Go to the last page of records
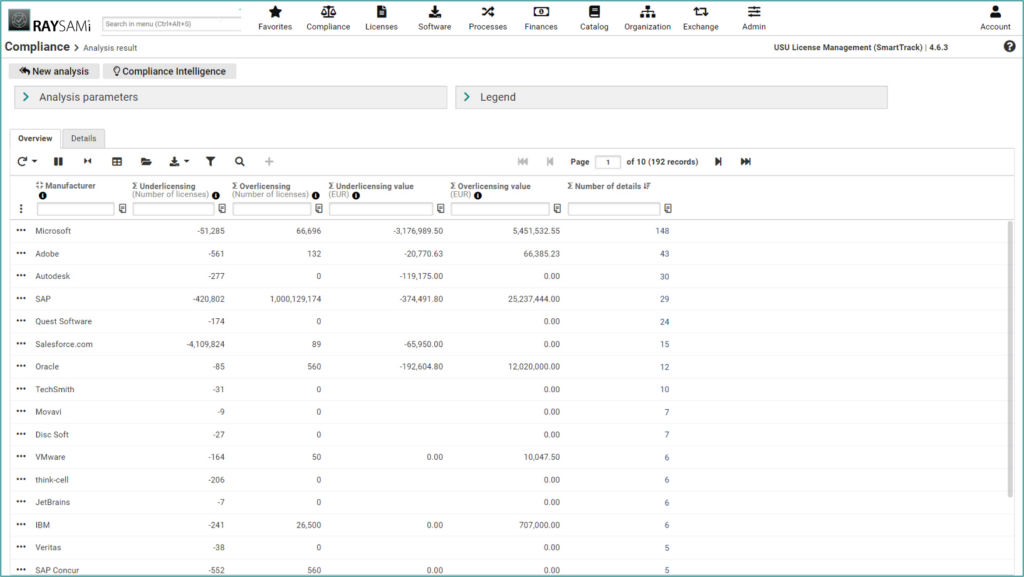The height and width of the screenshot is (577, 1024). (746, 162)
